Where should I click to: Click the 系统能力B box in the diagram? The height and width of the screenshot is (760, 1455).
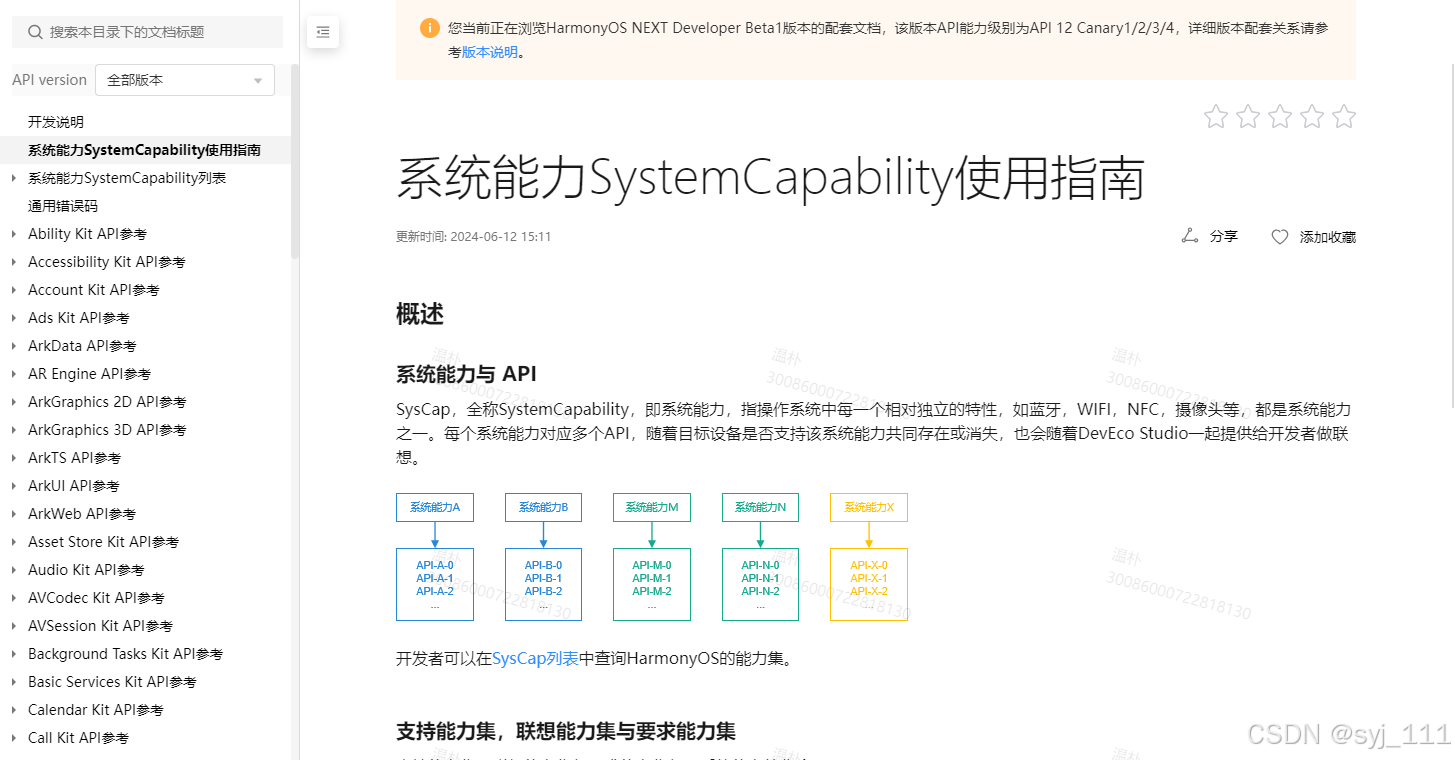(543, 507)
